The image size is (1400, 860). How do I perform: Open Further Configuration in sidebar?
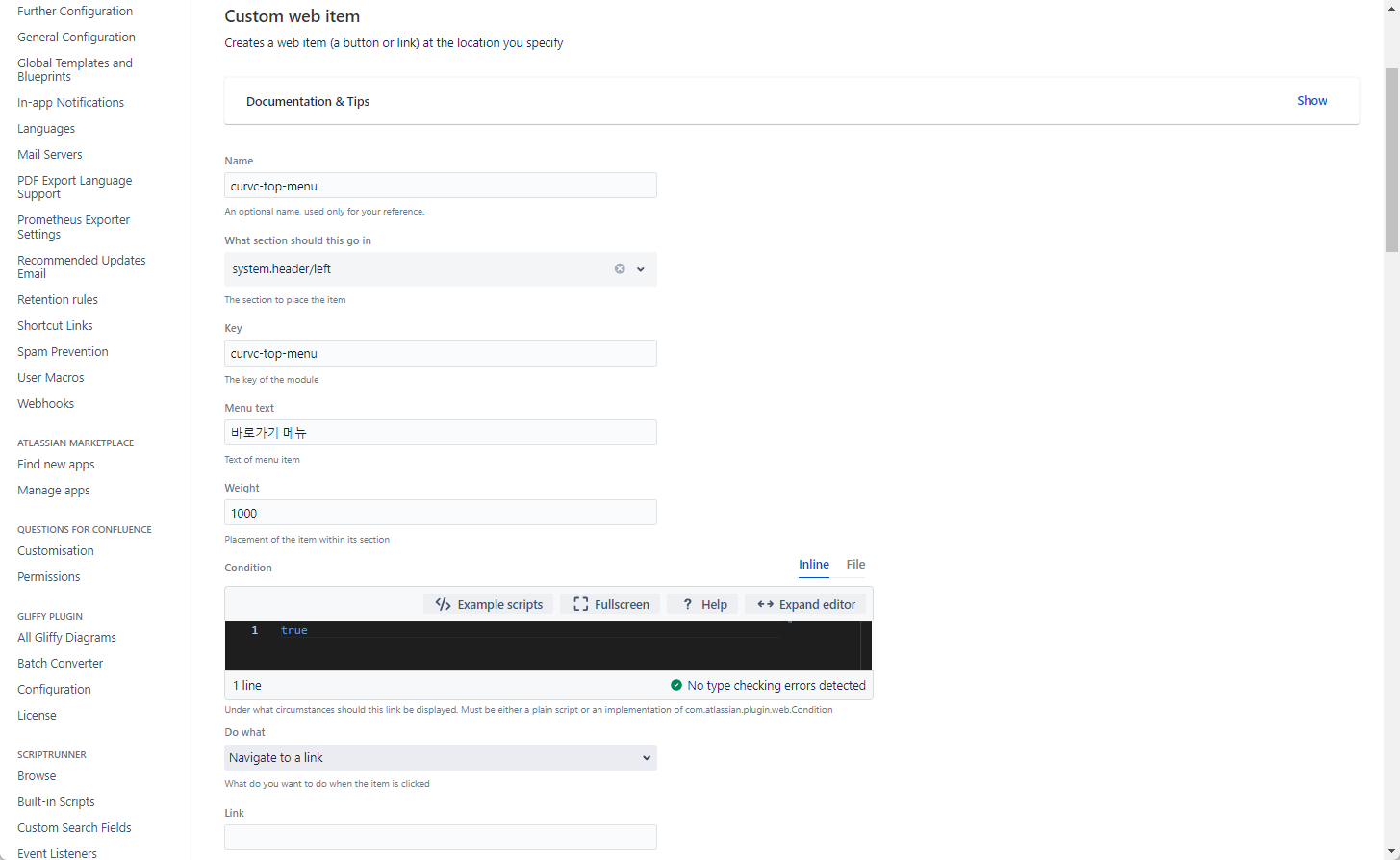pos(75,12)
